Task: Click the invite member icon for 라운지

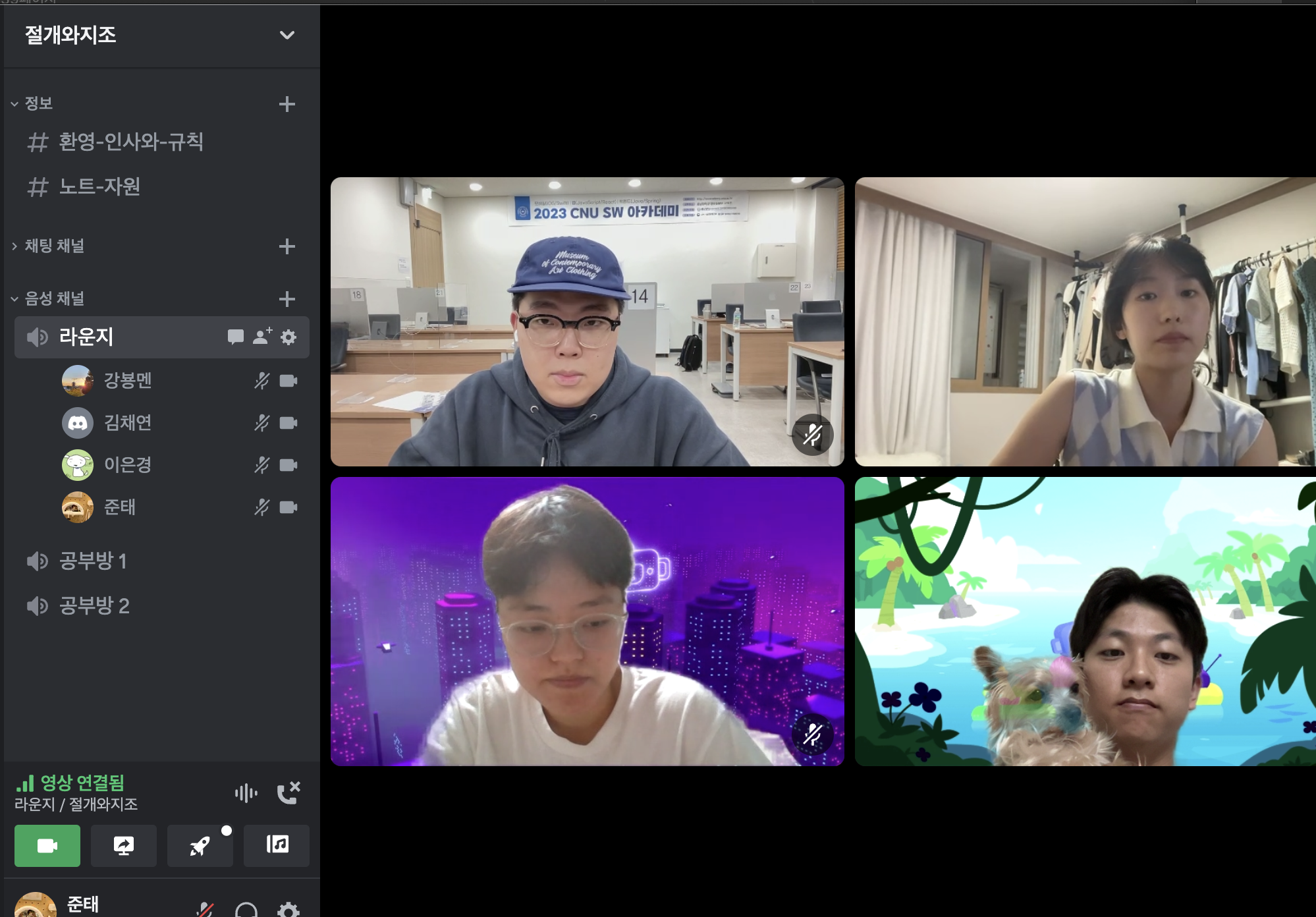Action: [262, 336]
